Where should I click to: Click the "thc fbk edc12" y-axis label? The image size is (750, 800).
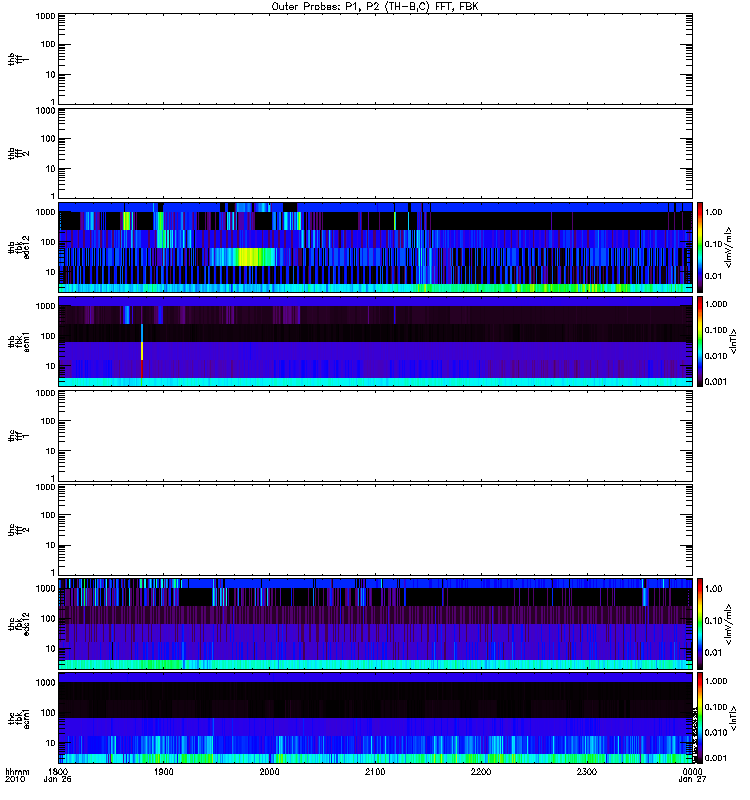pos(18,623)
